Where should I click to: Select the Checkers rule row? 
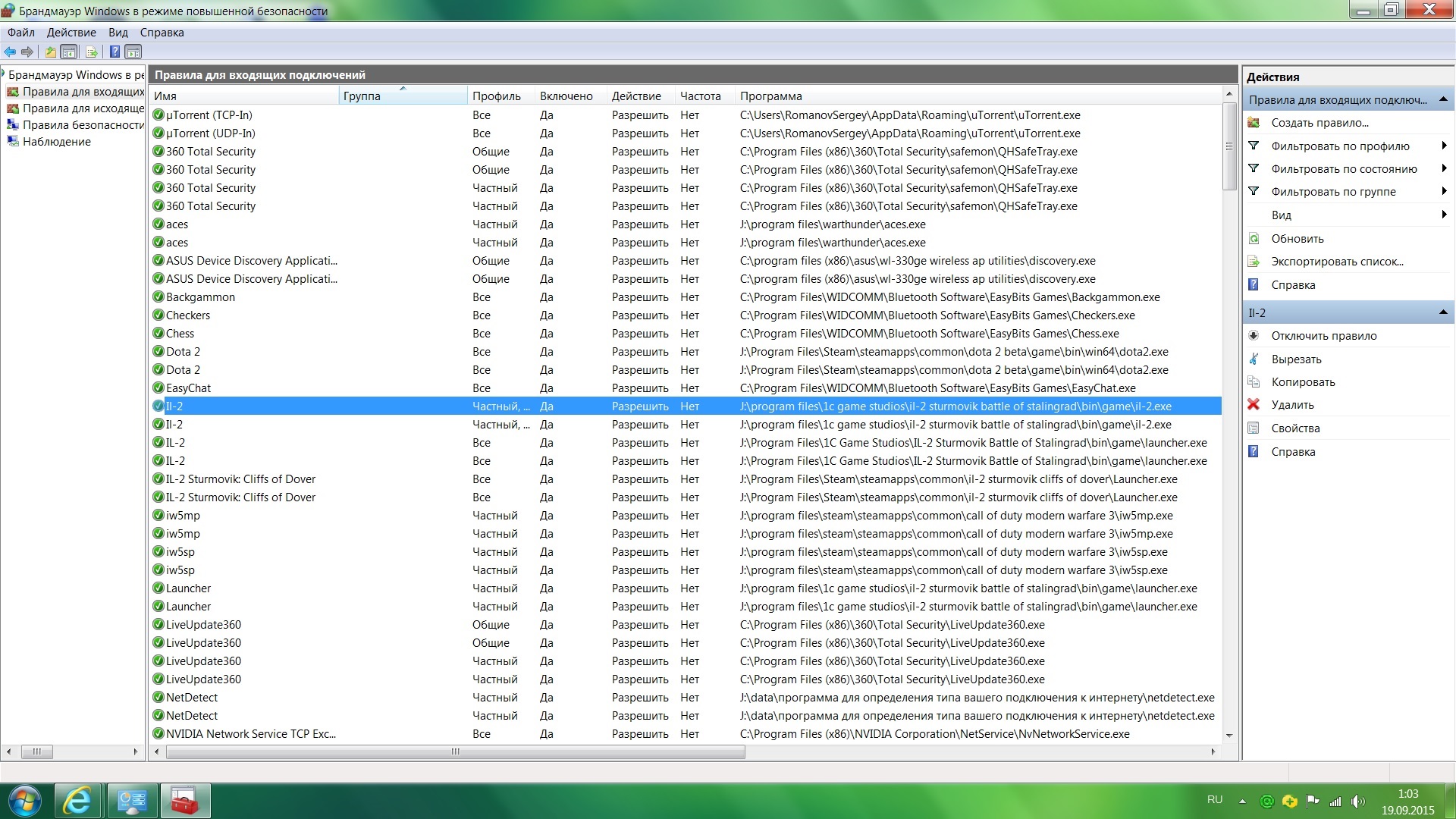pyautogui.click(x=686, y=315)
